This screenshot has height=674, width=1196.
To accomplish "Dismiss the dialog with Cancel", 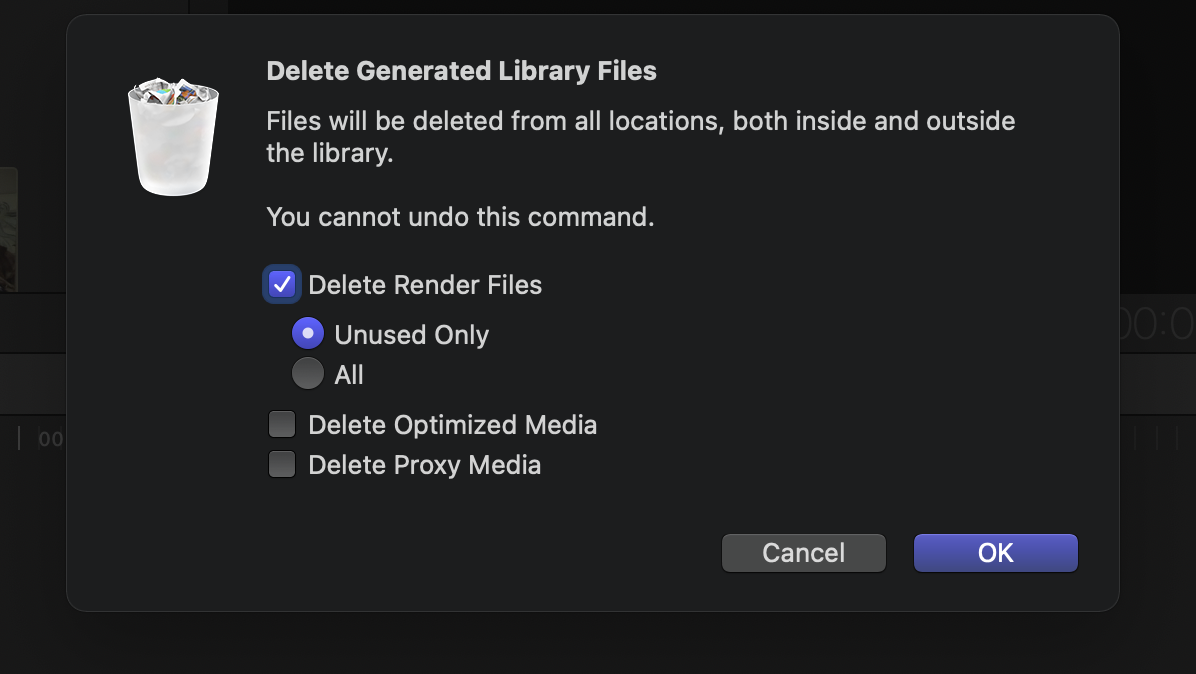I will (x=804, y=553).
